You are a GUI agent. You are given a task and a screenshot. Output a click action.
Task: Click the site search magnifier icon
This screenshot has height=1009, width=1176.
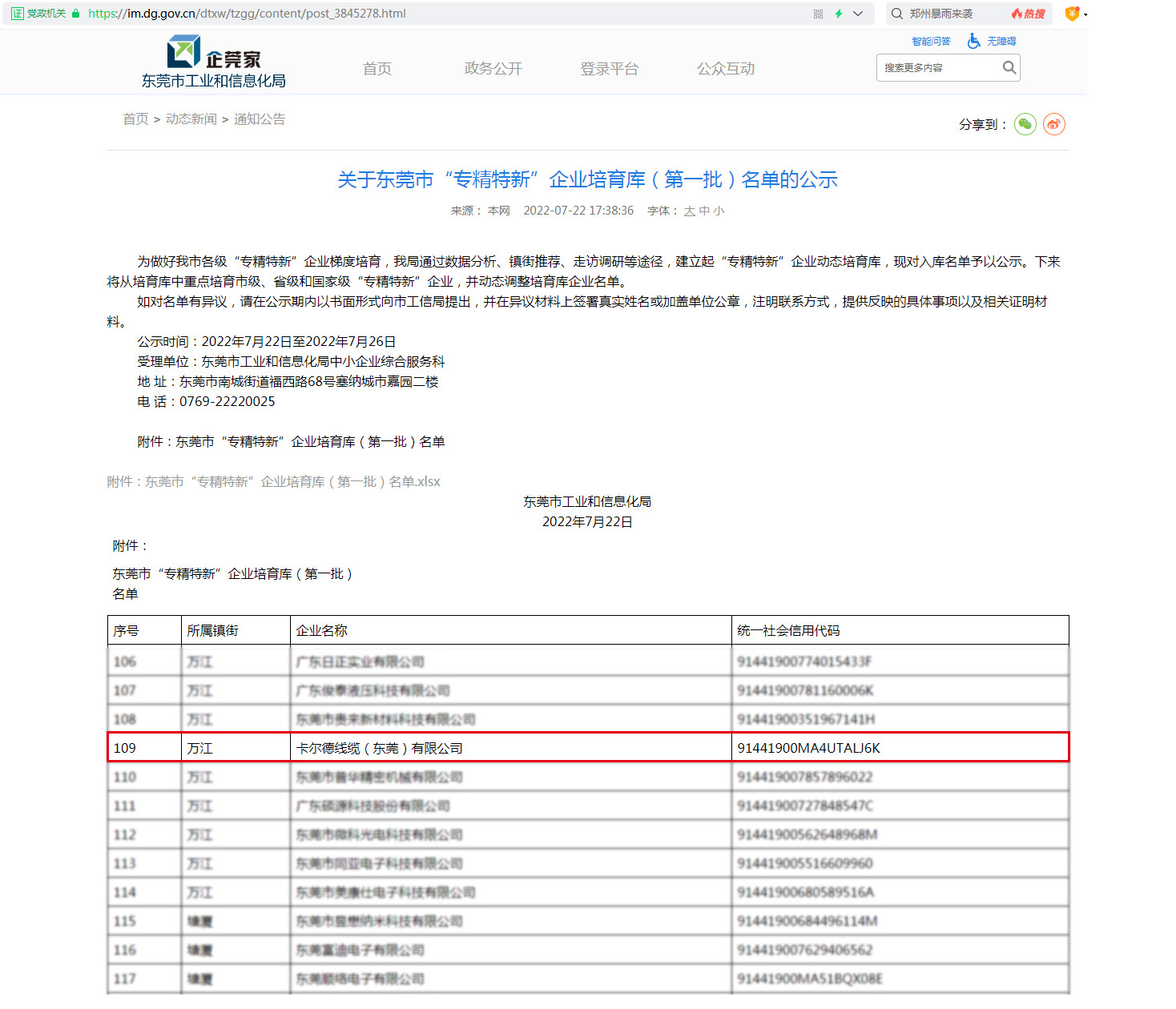(1009, 68)
